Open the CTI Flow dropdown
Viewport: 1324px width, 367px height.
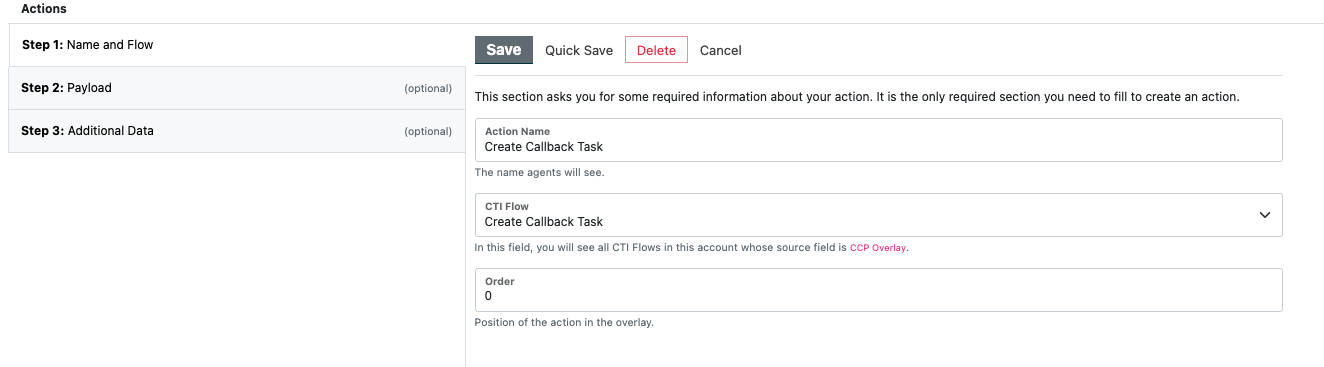(878, 215)
